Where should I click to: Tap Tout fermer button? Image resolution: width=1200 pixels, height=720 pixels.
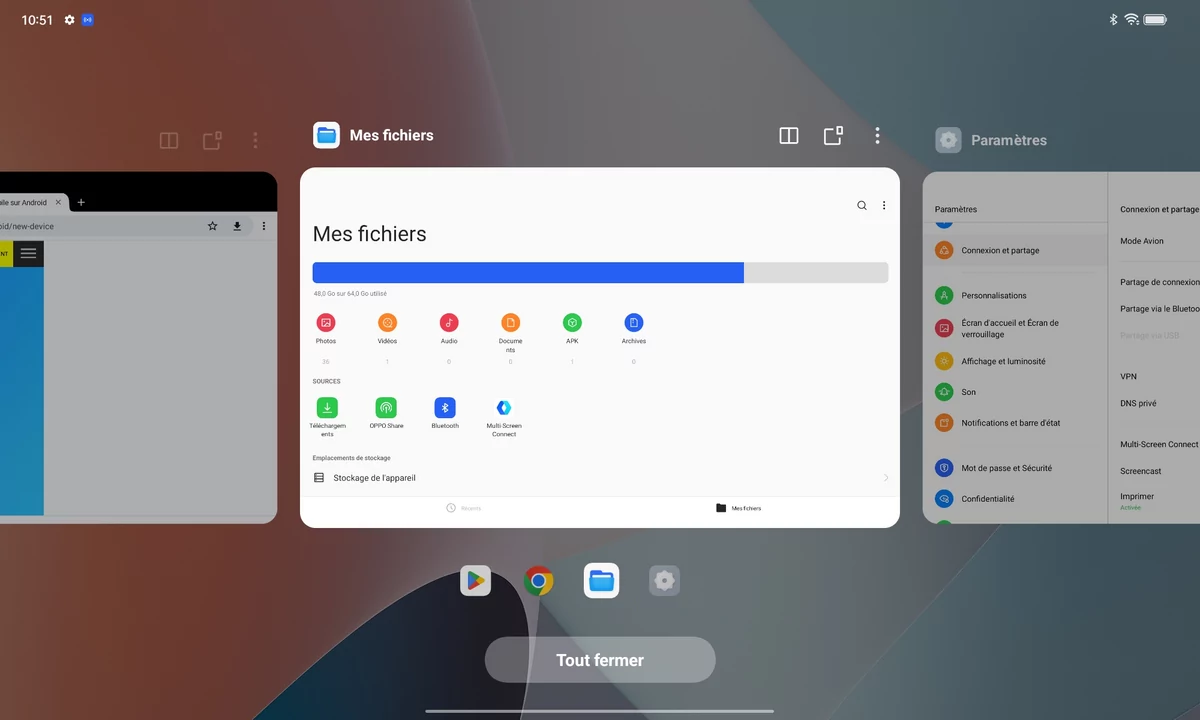[x=600, y=660]
